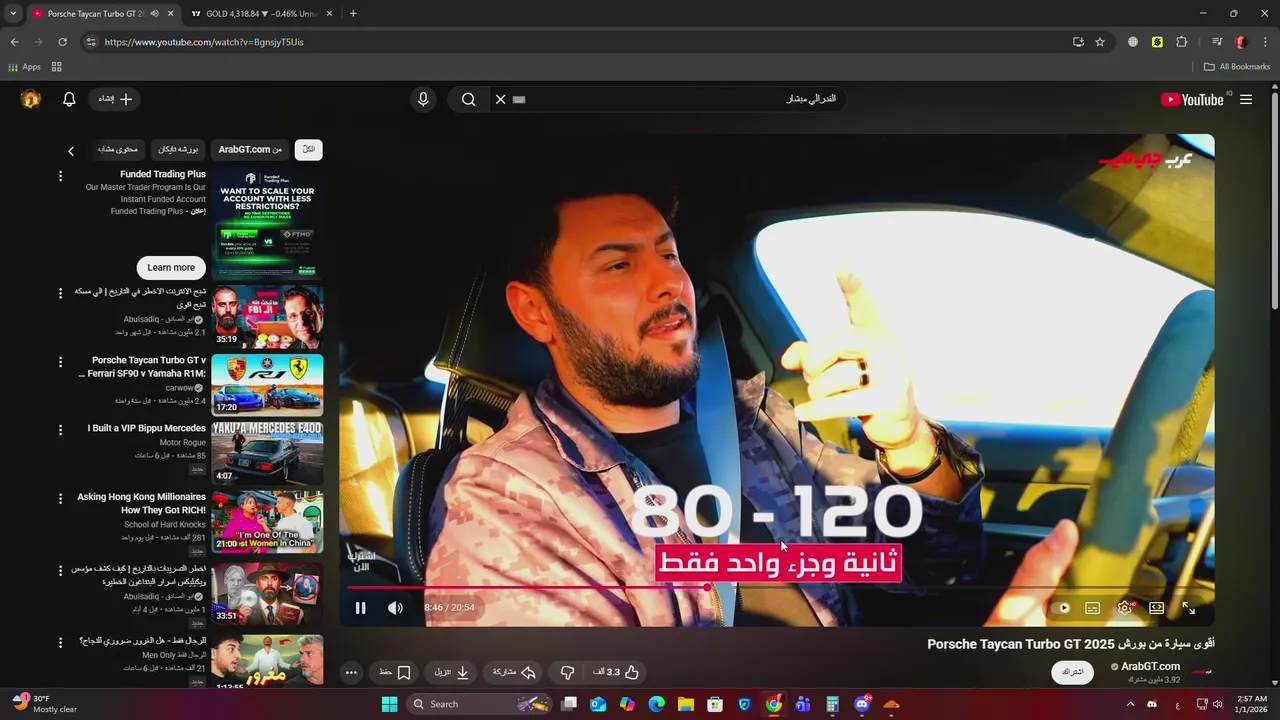Screen dimensions: 1280x720
Task: Close the Porsche Taycan browser tab
Action: coord(170,14)
